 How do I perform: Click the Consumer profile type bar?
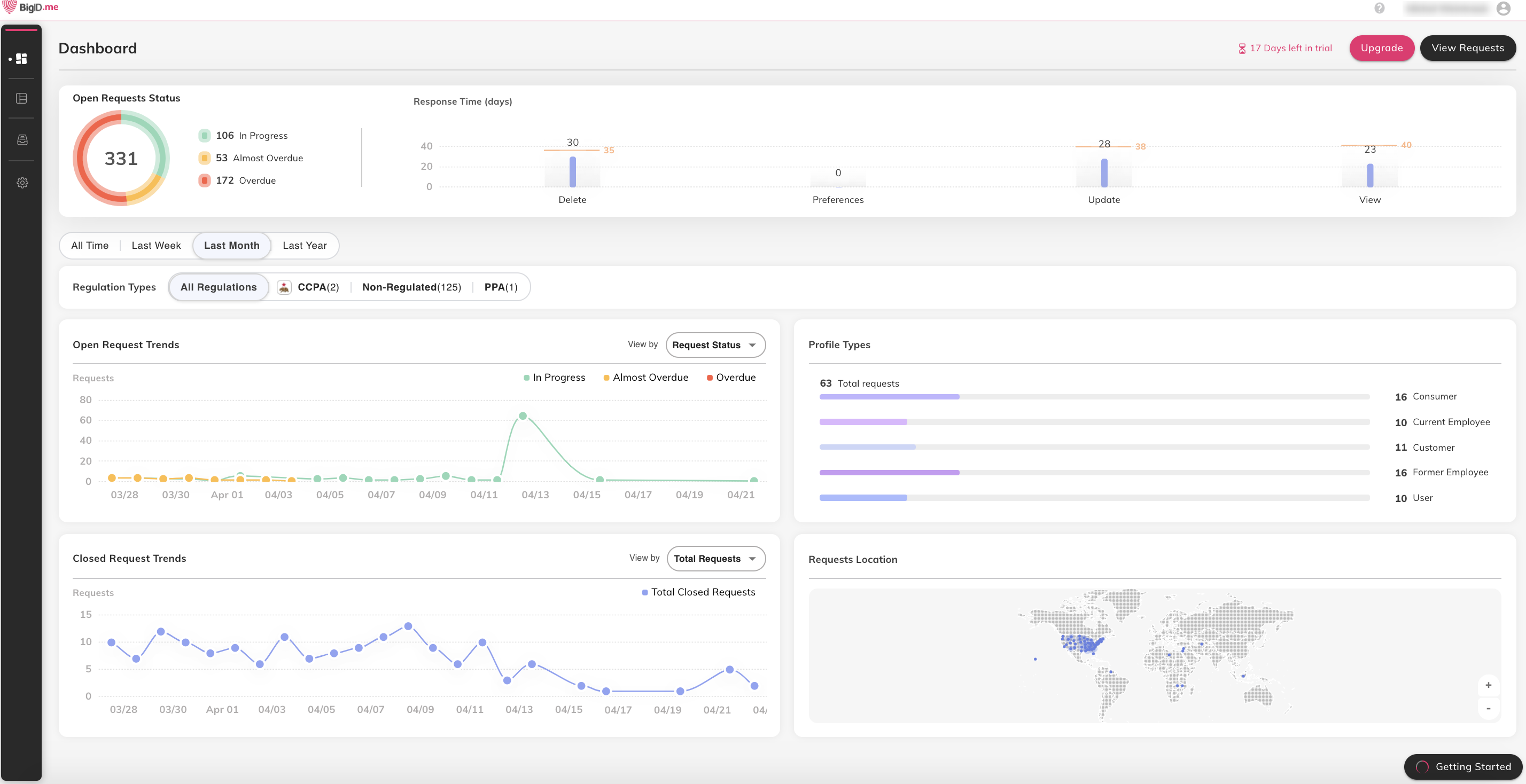click(889, 397)
